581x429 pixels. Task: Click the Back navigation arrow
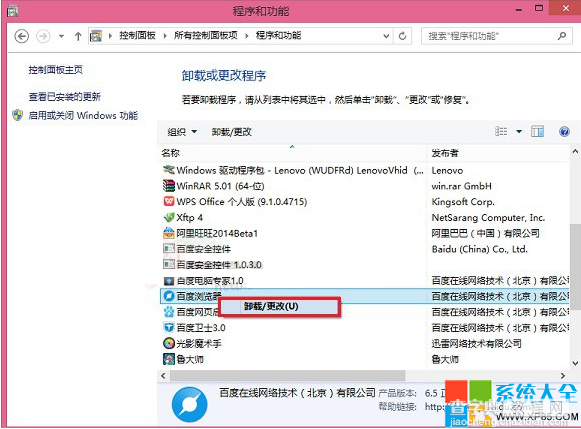point(21,36)
